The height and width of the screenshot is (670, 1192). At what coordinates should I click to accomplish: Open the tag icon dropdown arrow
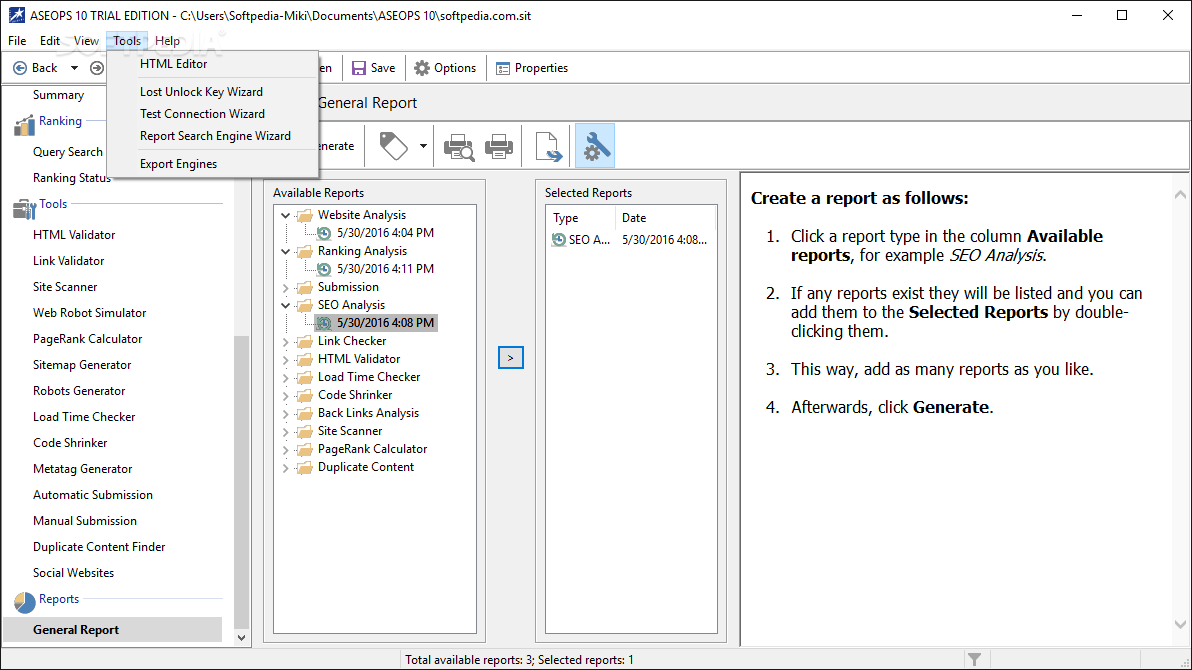423,146
